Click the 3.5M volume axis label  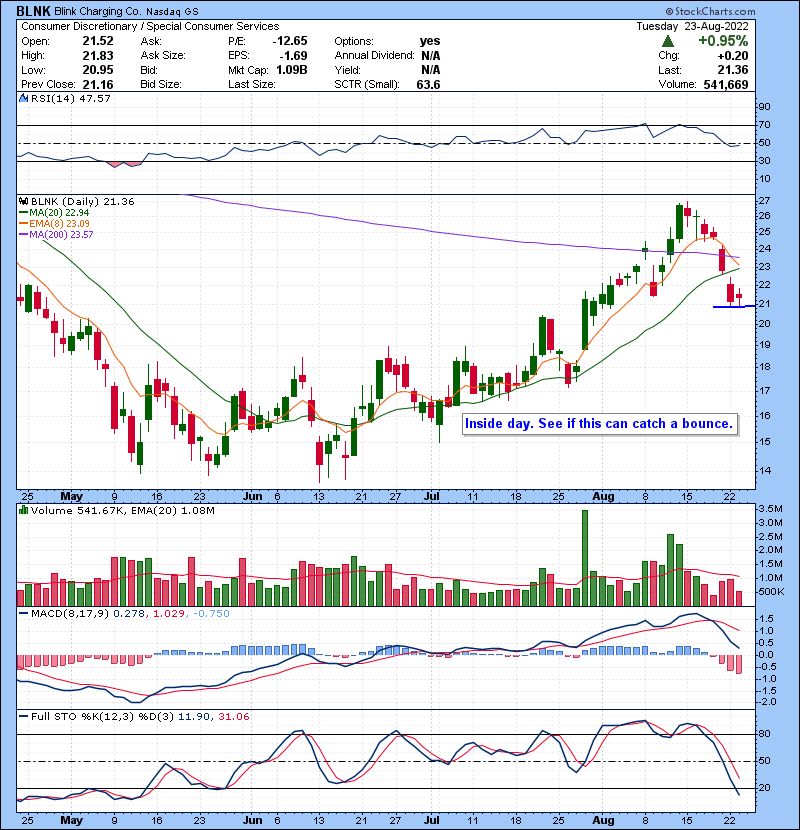770,509
